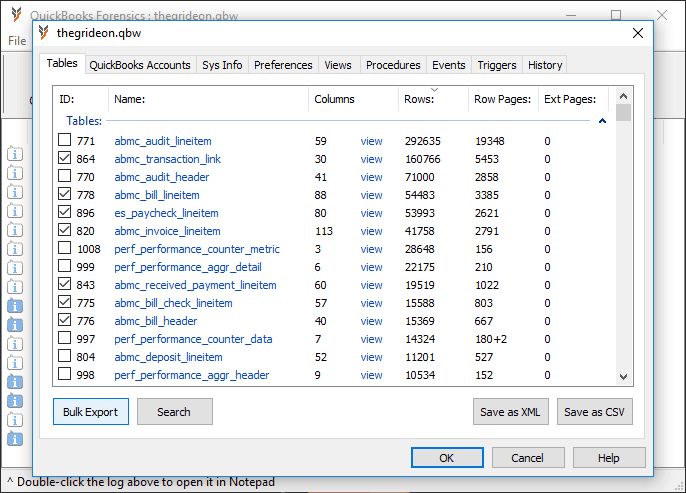
Task: Open view link for abmc_invoice_lineitem
Action: [371, 231]
